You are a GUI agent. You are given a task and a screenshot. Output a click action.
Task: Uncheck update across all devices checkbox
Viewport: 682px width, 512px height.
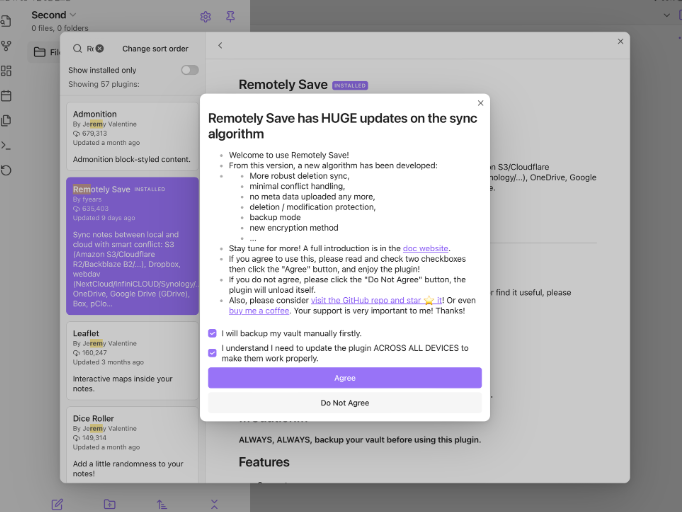(x=212, y=353)
